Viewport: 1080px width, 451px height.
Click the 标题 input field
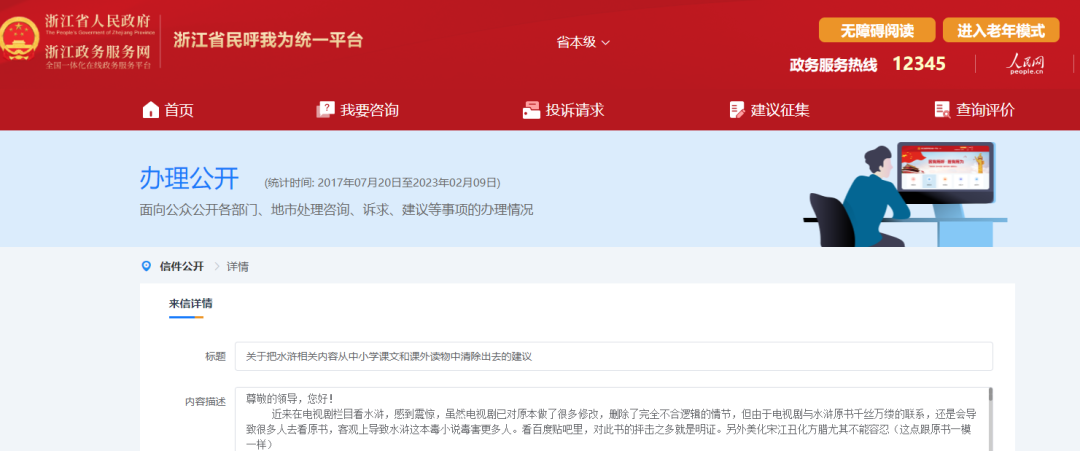click(614, 356)
